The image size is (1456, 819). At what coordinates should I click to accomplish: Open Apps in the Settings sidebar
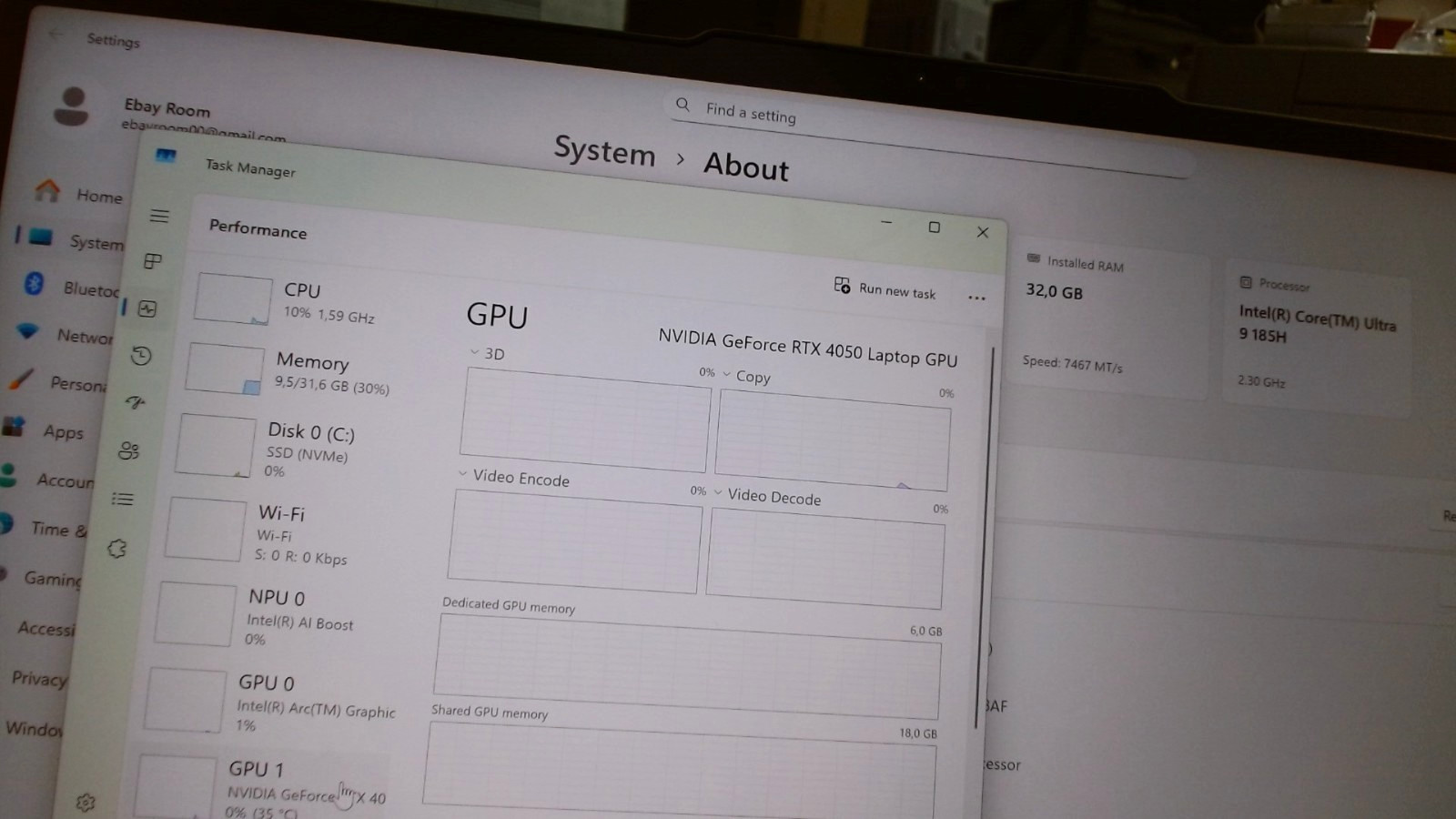tap(45, 430)
